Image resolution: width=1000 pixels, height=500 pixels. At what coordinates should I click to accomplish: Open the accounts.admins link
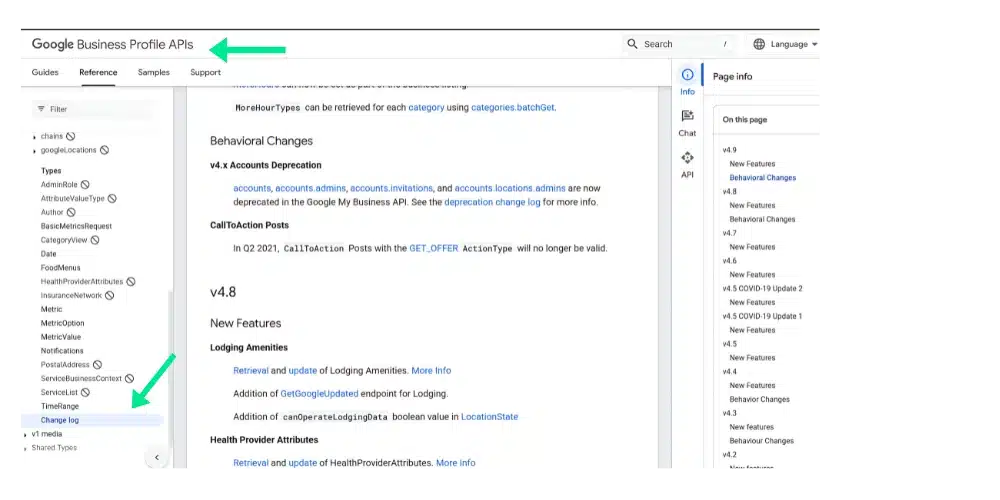pyautogui.click(x=311, y=188)
